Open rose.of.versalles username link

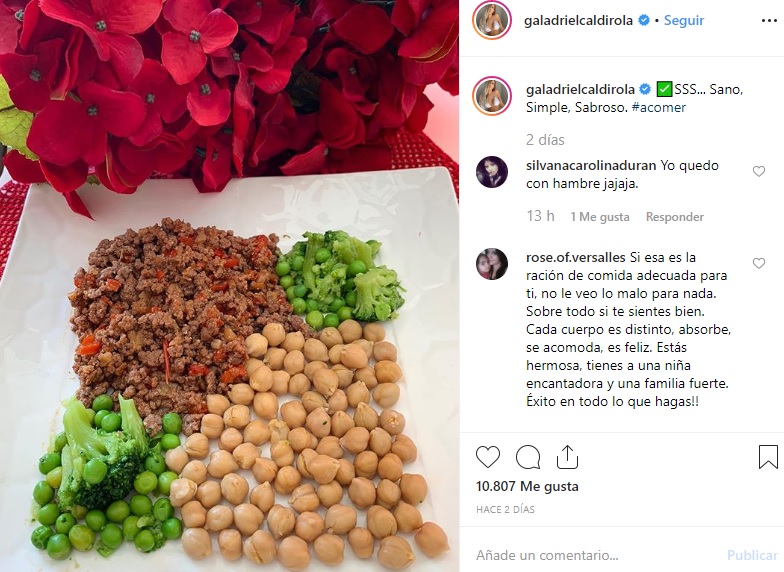(x=576, y=258)
